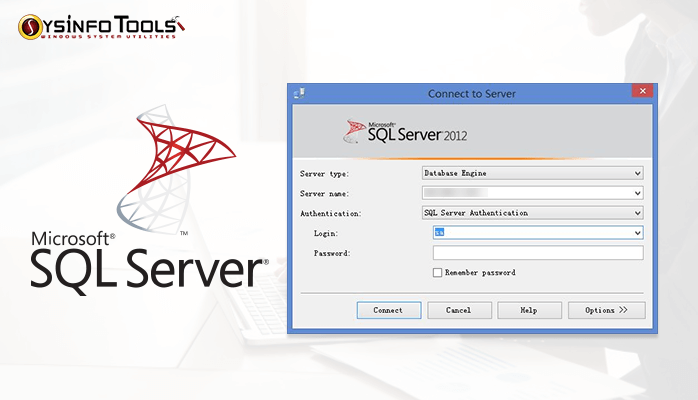Click the SQL Server 2012 logo in dialog
Viewport: 698px width, 400px height.
click(x=405, y=132)
